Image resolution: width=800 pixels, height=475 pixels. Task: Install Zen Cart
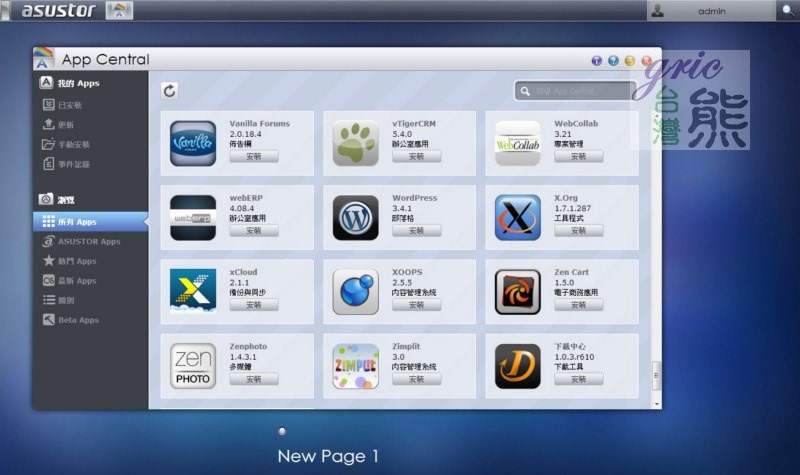pos(579,305)
